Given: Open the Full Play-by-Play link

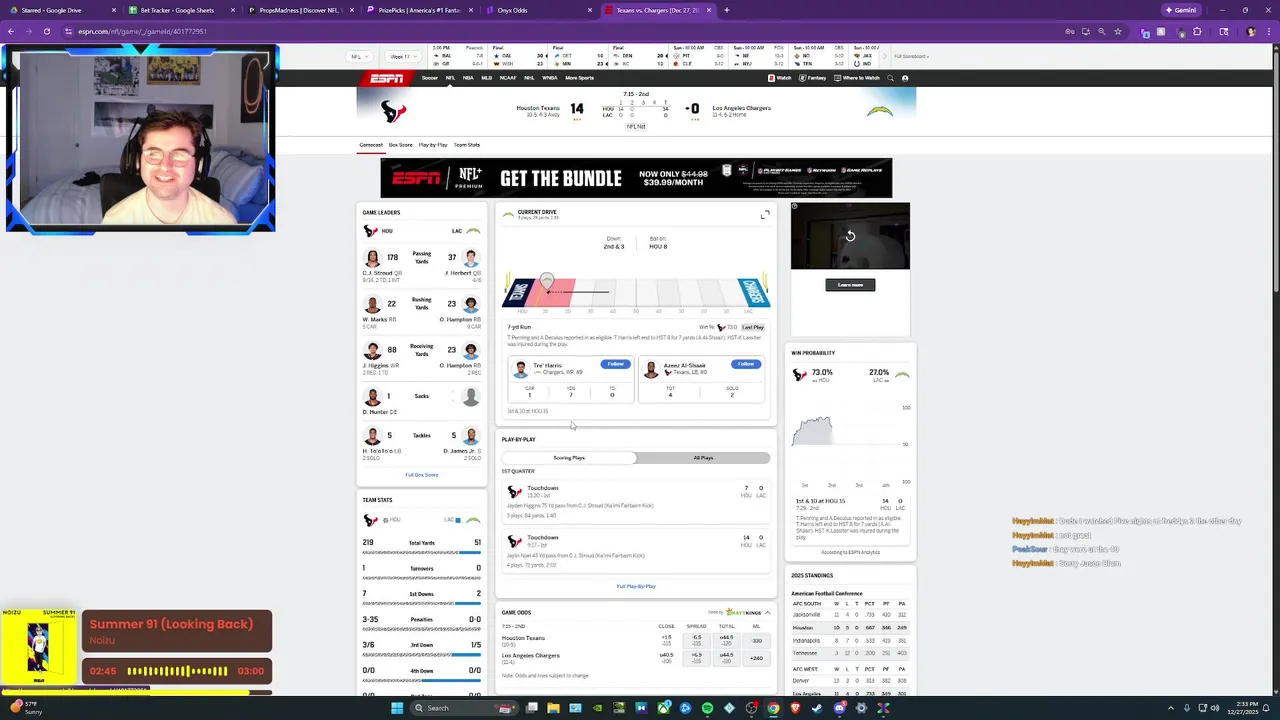Looking at the screenshot, I should (636, 586).
